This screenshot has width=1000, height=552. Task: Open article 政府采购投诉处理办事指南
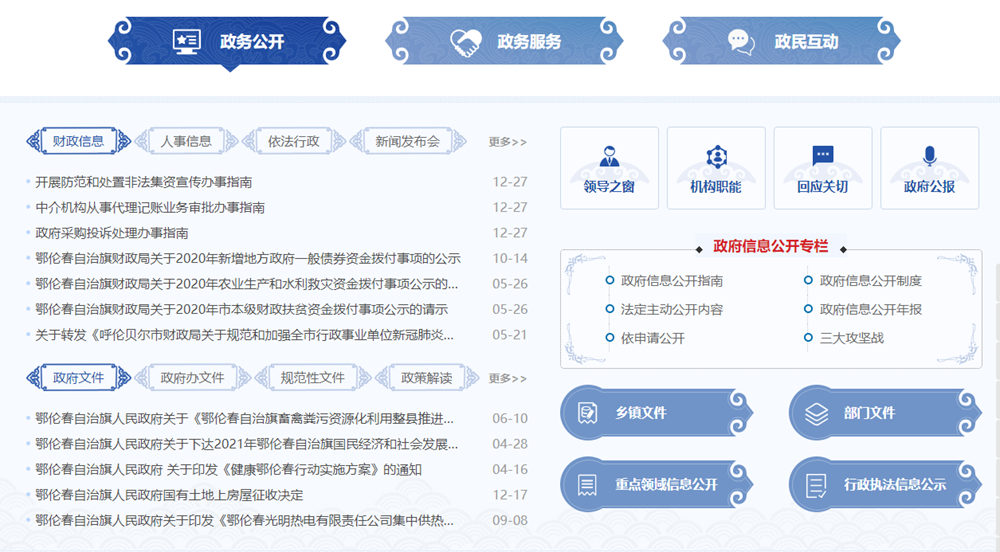click(112, 233)
